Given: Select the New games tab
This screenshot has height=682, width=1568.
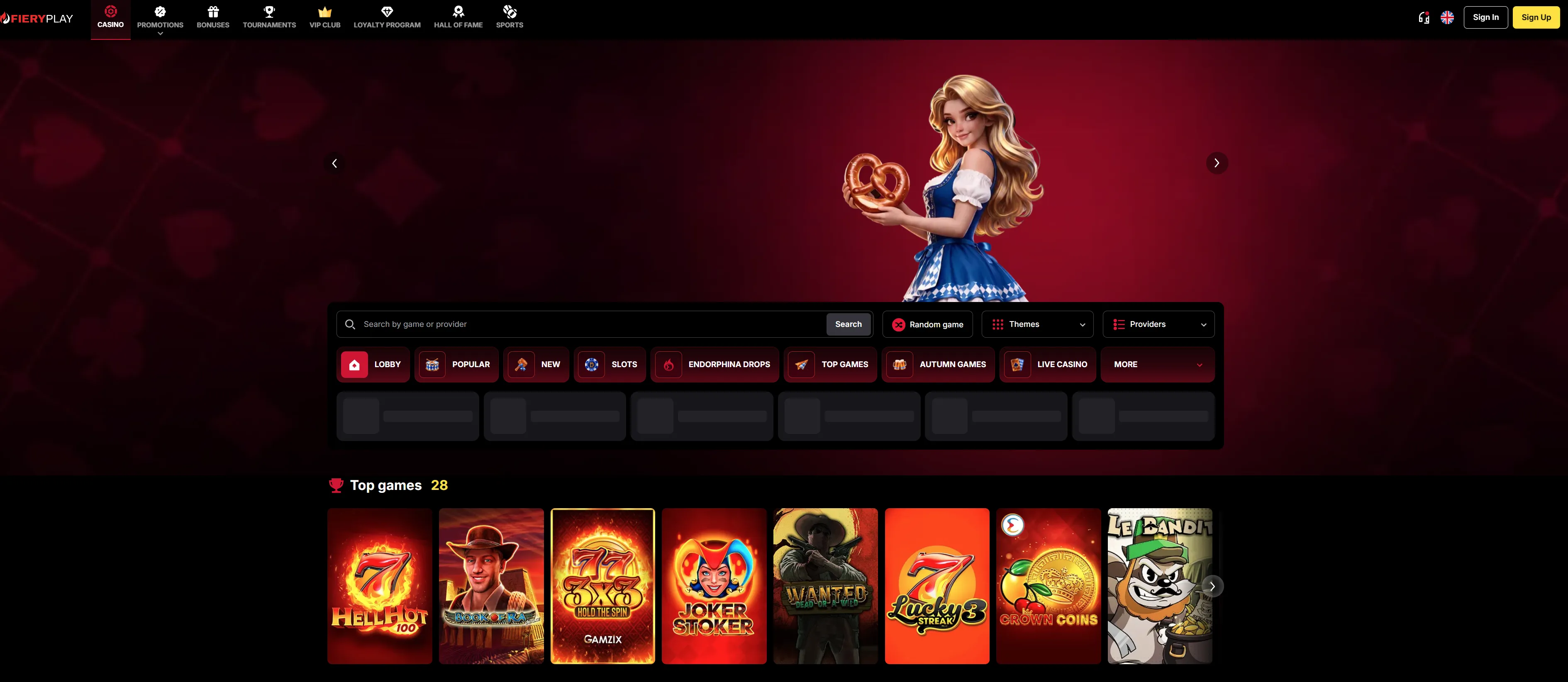Looking at the screenshot, I should pyautogui.click(x=536, y=364).
